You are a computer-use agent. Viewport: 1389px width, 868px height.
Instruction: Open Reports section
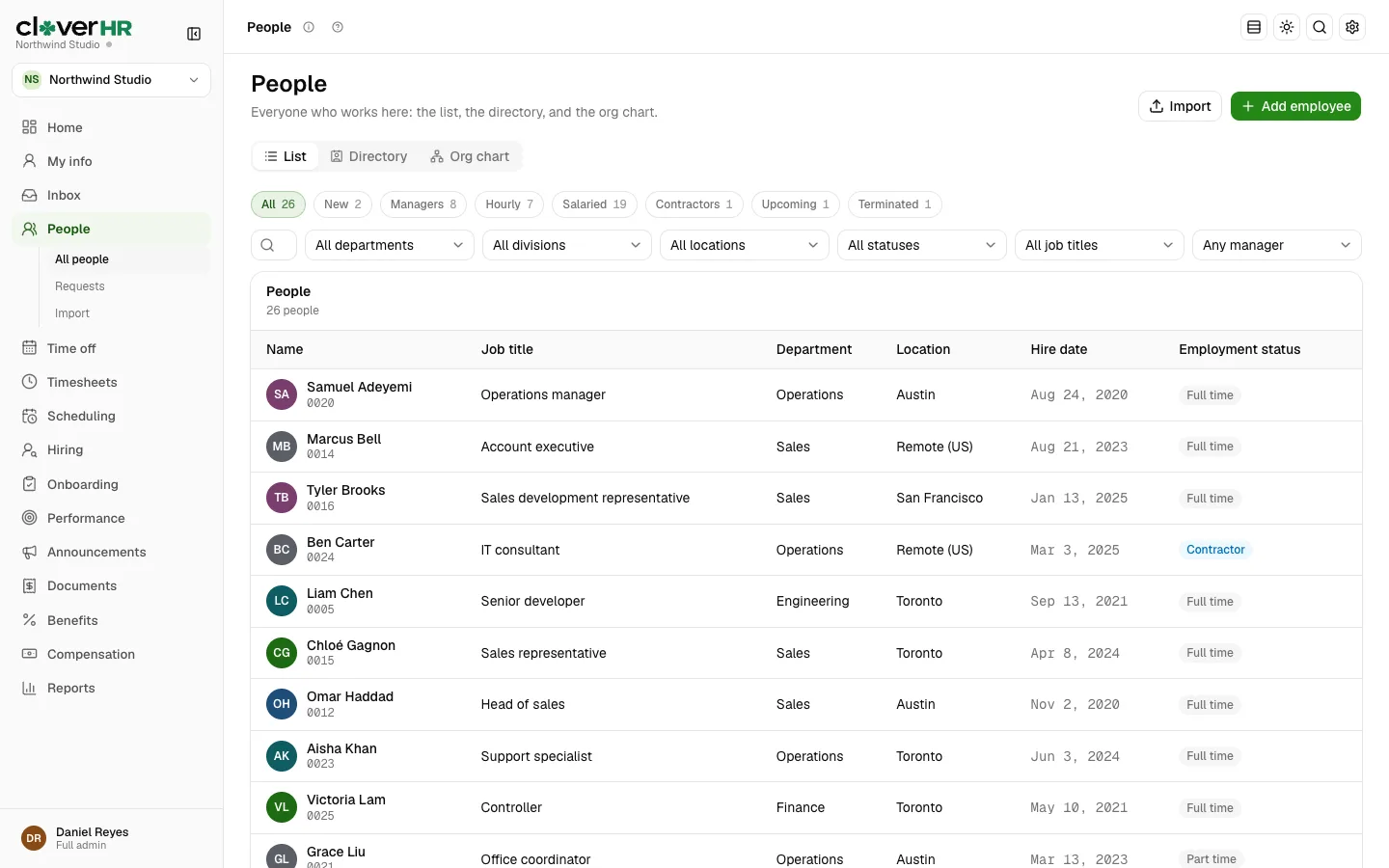(x=111, y=688)
